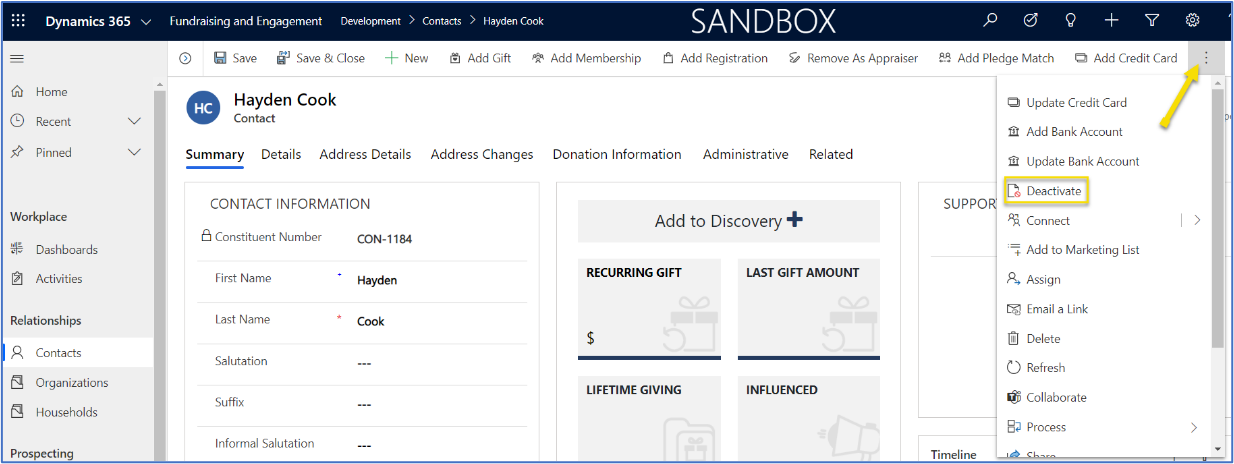Open the advanced find filter icon

point(1152,20)
